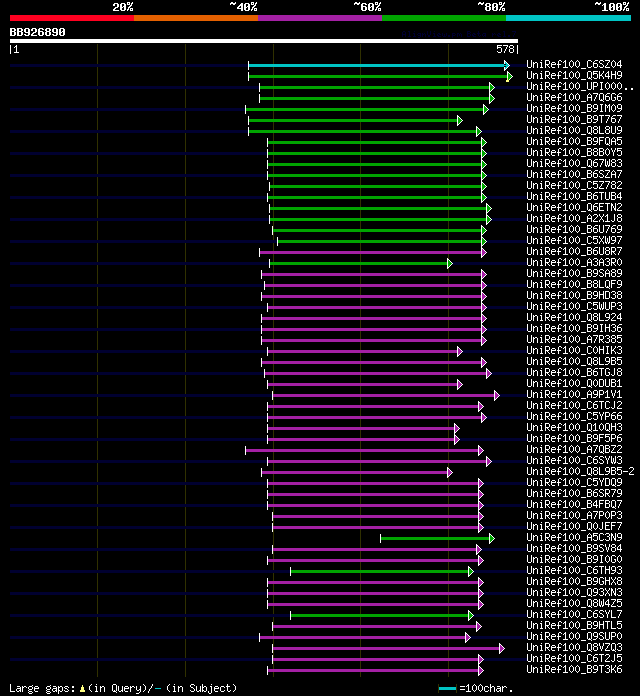Click the arrowhead on the UniRef100_Q9SUP0 row
The width and height of the screenshot is (640, 696).
pyautogui.click(x=468, y=637)
